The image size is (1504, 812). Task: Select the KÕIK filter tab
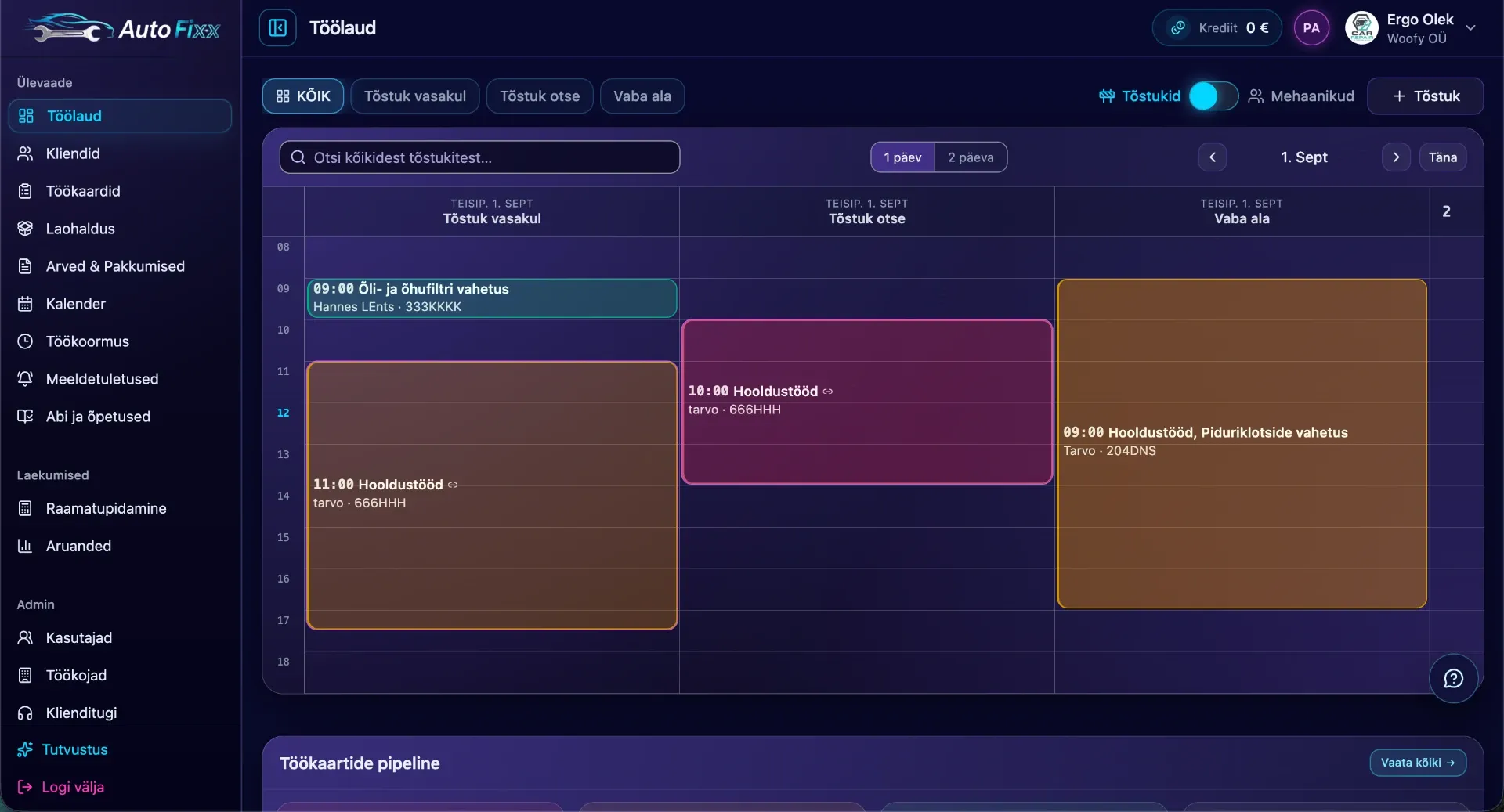(303, 96)
